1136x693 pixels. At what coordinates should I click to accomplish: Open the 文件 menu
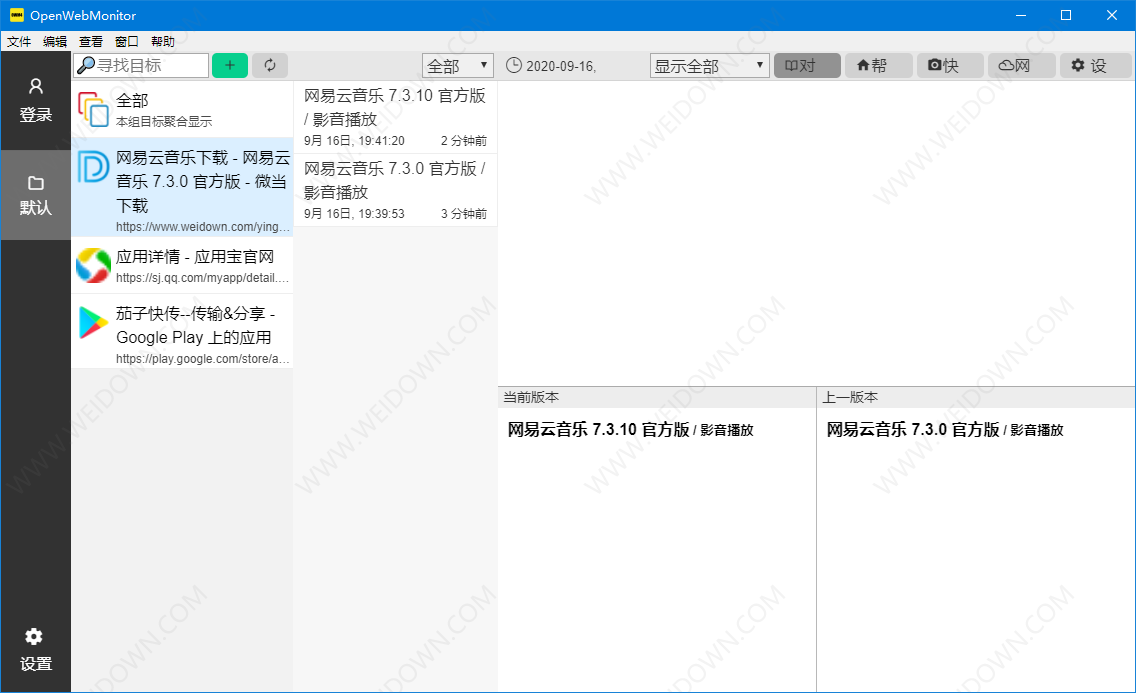(19, 41)
